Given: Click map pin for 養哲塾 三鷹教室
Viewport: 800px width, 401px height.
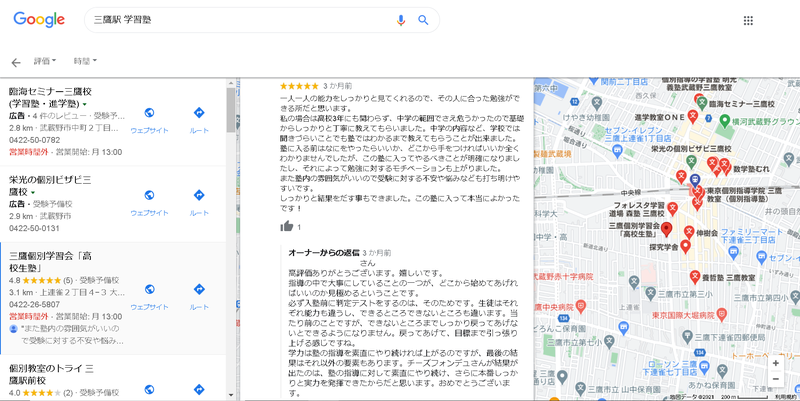Looking at the screenshot, I should (x=694, y=277).
